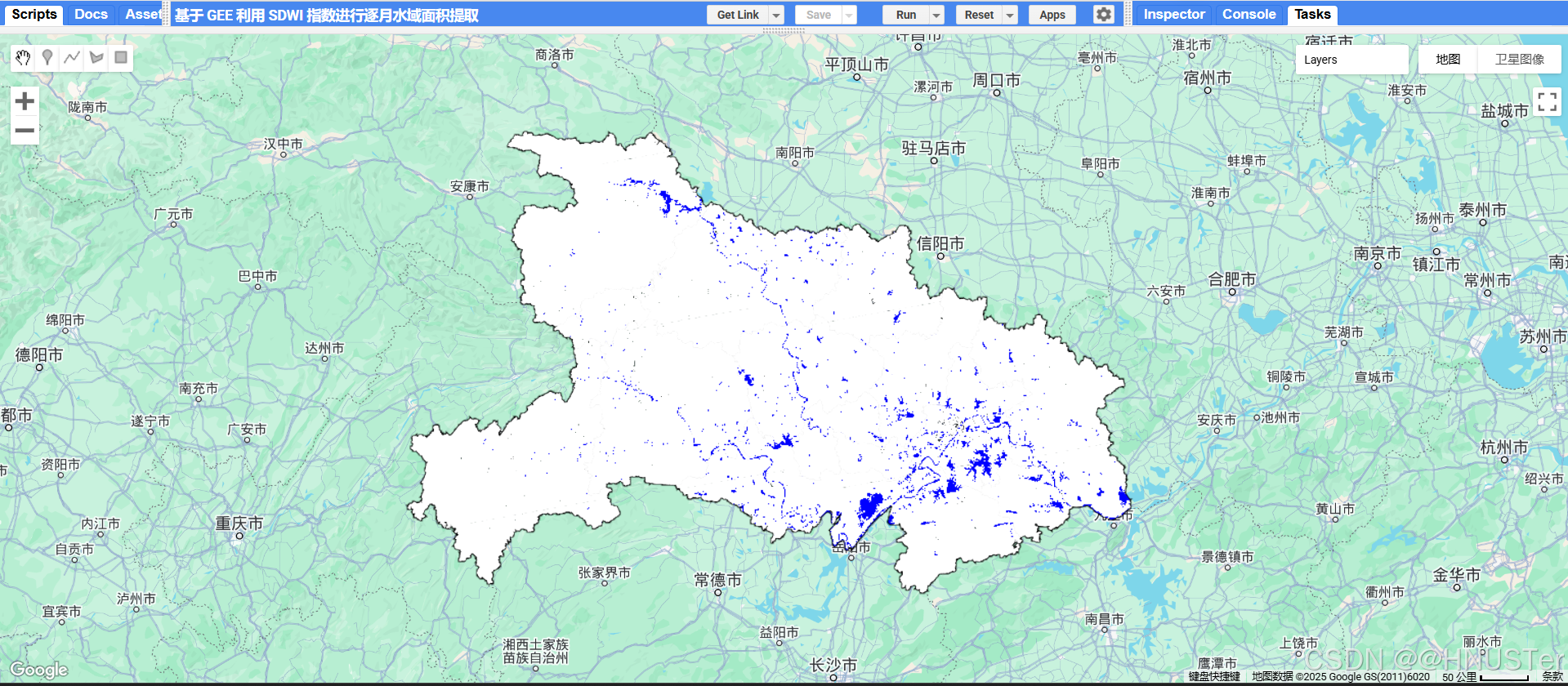Image resolution: width=1568 pixels, height=686 pixels.
Task: Click the 益阳市 city label
Action: [779, 632]
